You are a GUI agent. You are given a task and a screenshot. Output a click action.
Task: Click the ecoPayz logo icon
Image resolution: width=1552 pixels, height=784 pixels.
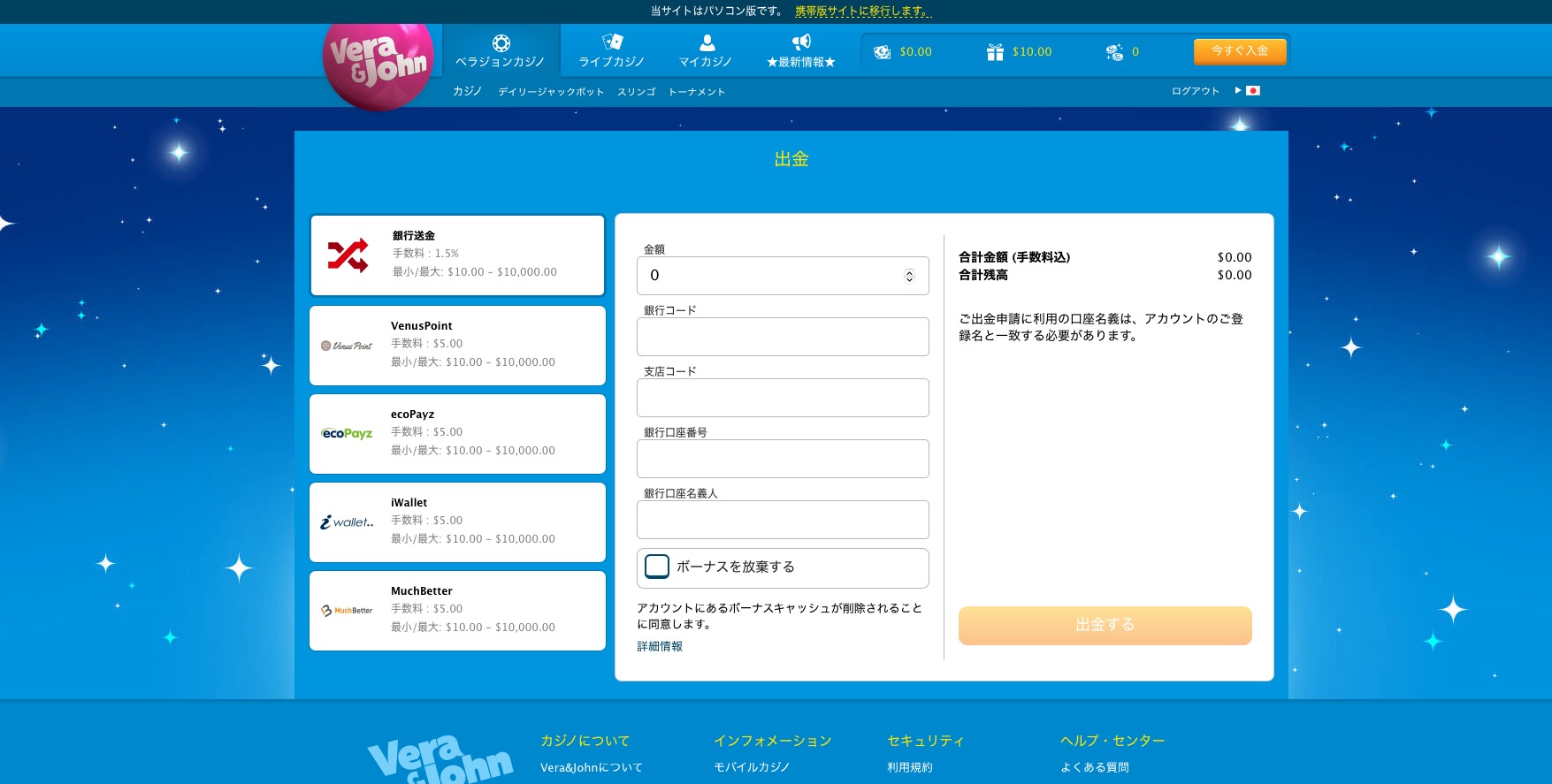click(347, 433)
